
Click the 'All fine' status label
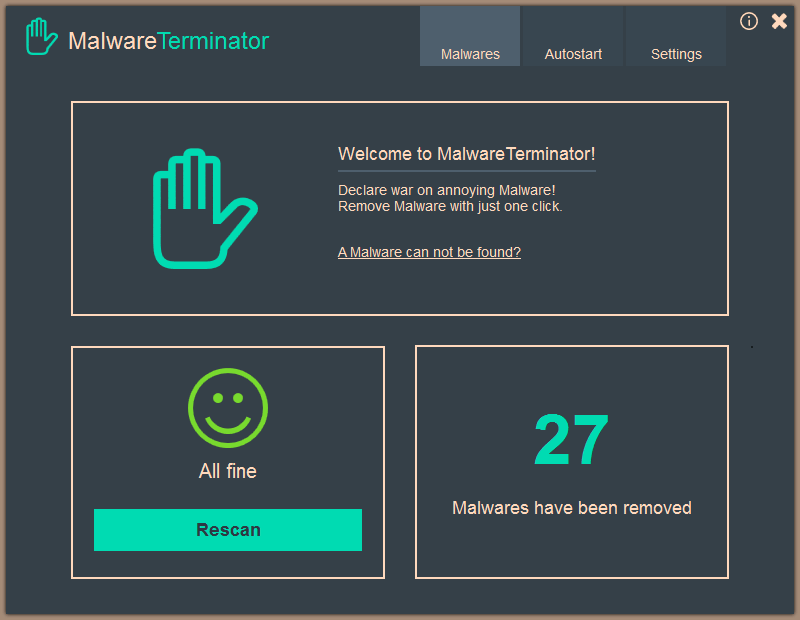coord(228,471)
